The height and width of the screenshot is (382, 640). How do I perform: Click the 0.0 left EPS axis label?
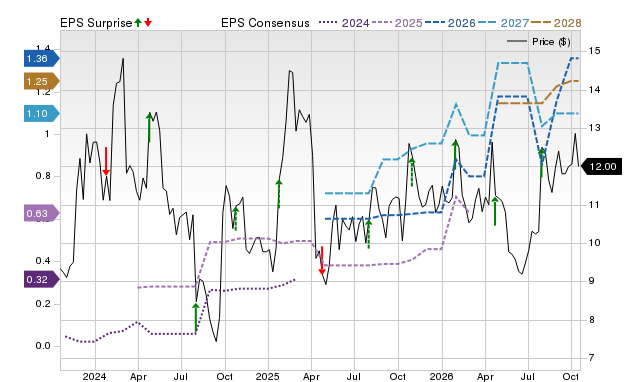point(43,346)
